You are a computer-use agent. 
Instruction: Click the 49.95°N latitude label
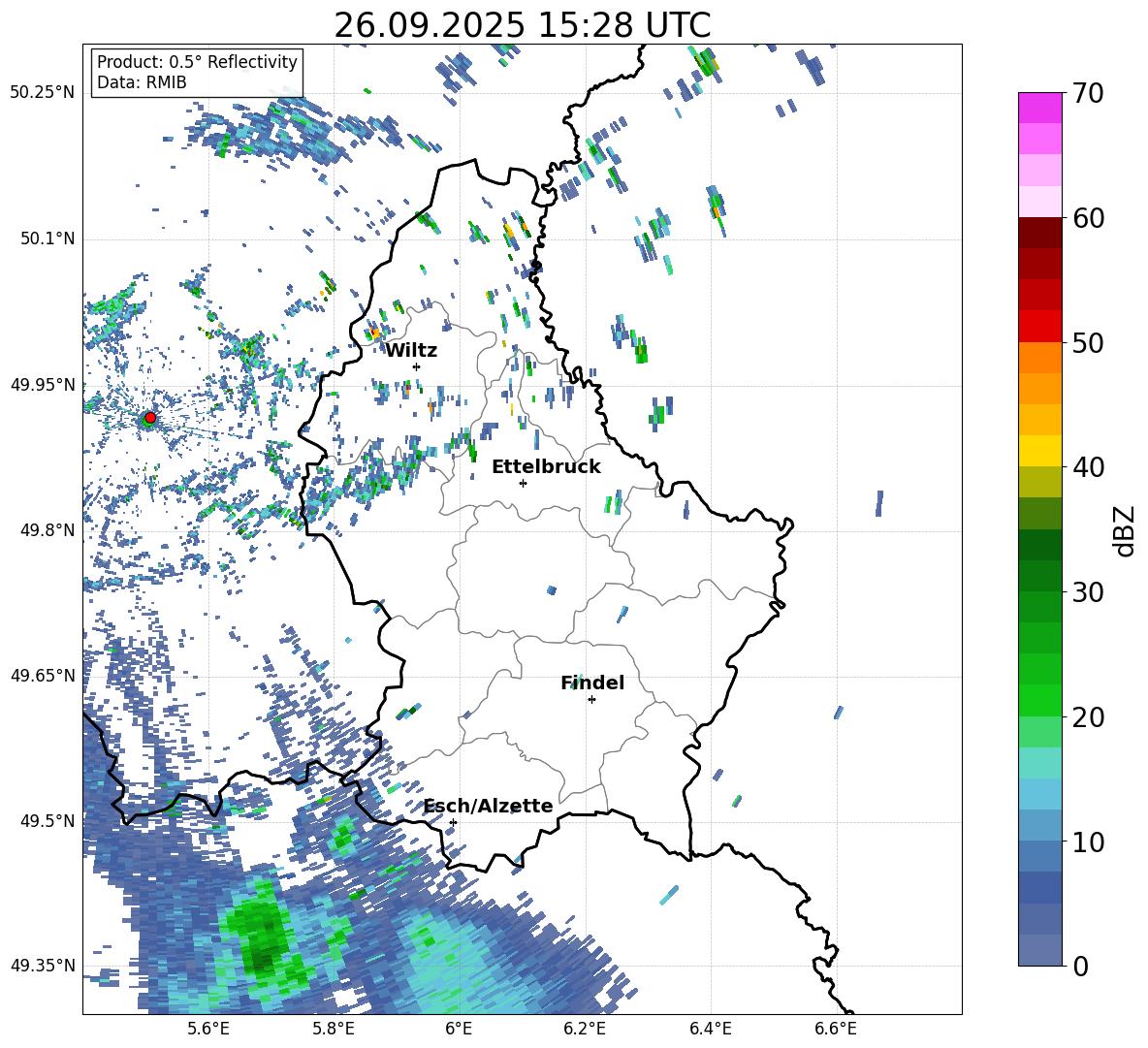click(43, 384)
